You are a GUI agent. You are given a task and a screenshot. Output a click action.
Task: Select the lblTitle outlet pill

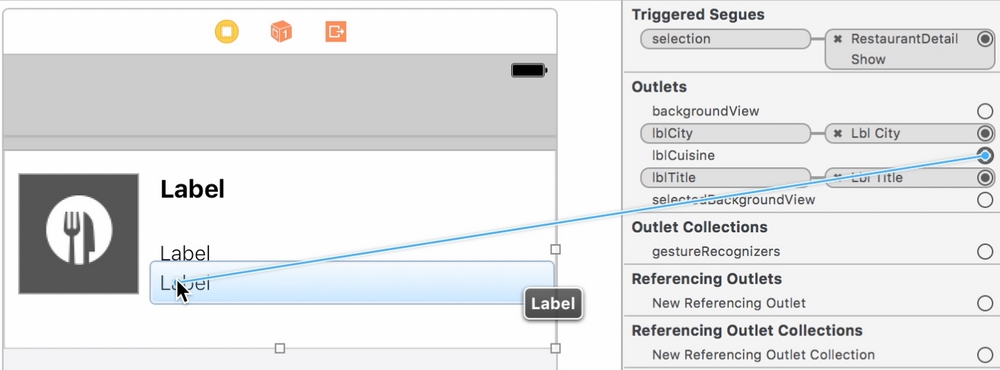725,177
